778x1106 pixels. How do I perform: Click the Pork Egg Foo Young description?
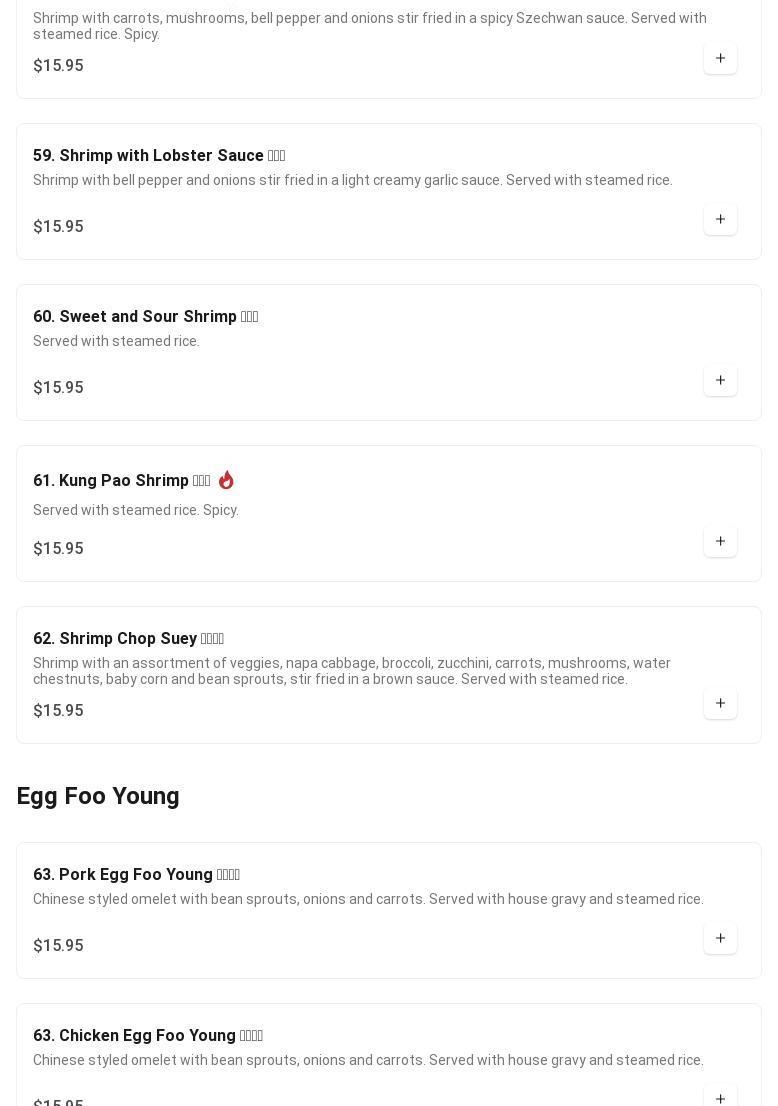(368, 899)
